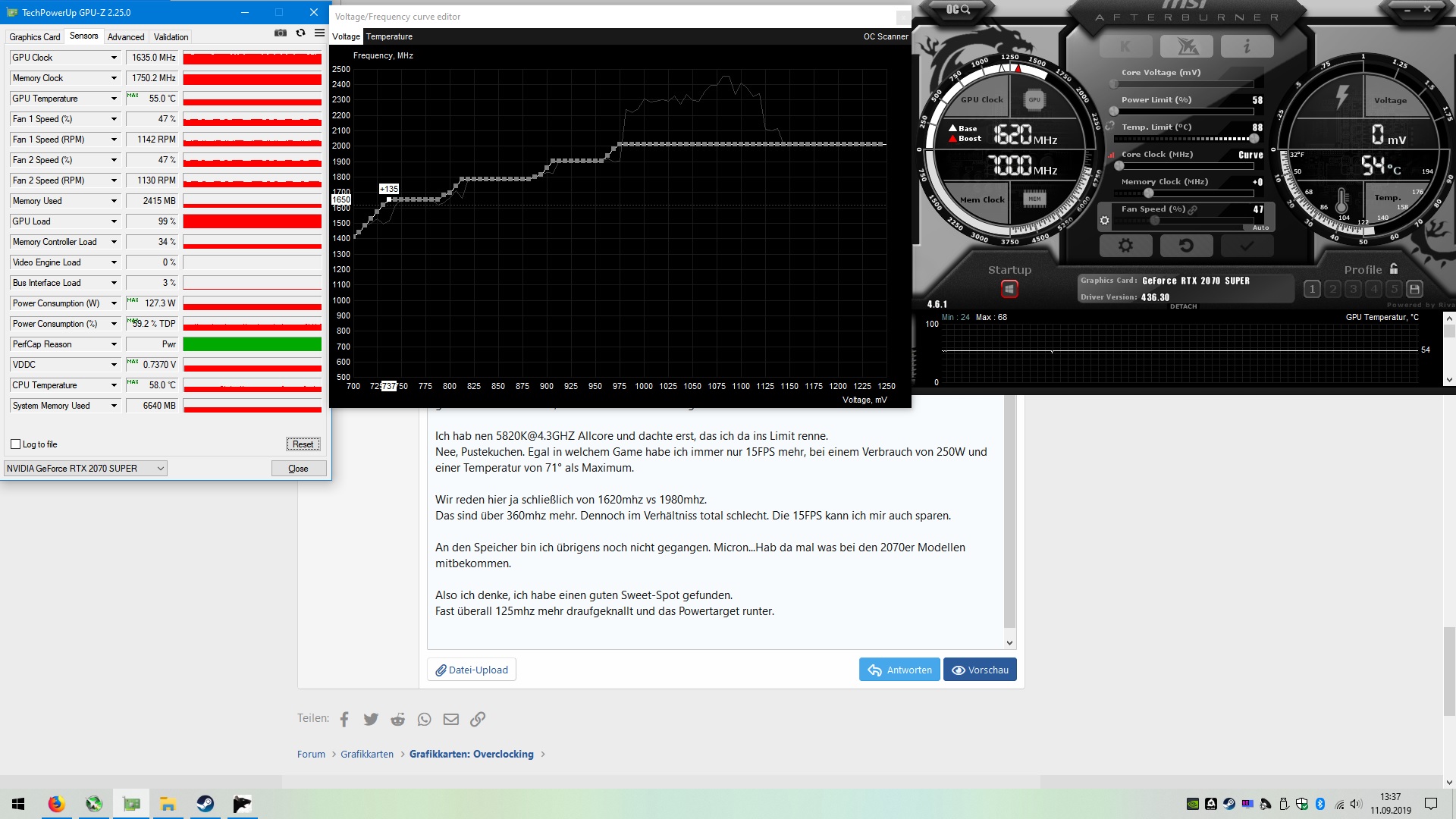
Task: Switch to the Advanced tab in GPU-Z
Action: (x=126, y=36)
